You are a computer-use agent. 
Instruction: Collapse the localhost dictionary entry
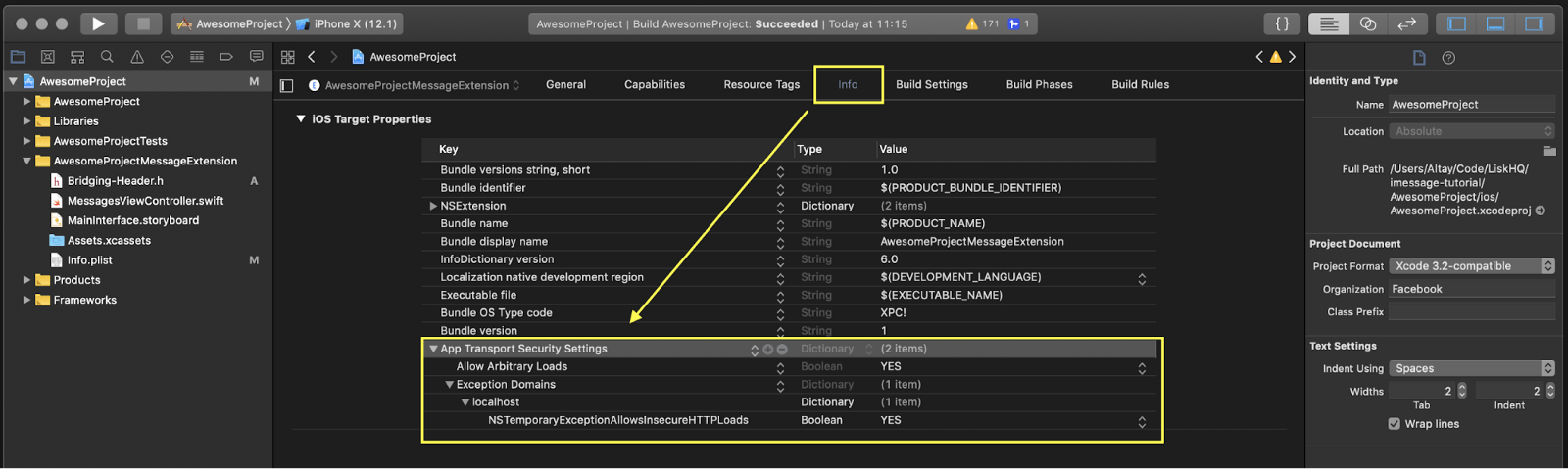click(465, 402)
